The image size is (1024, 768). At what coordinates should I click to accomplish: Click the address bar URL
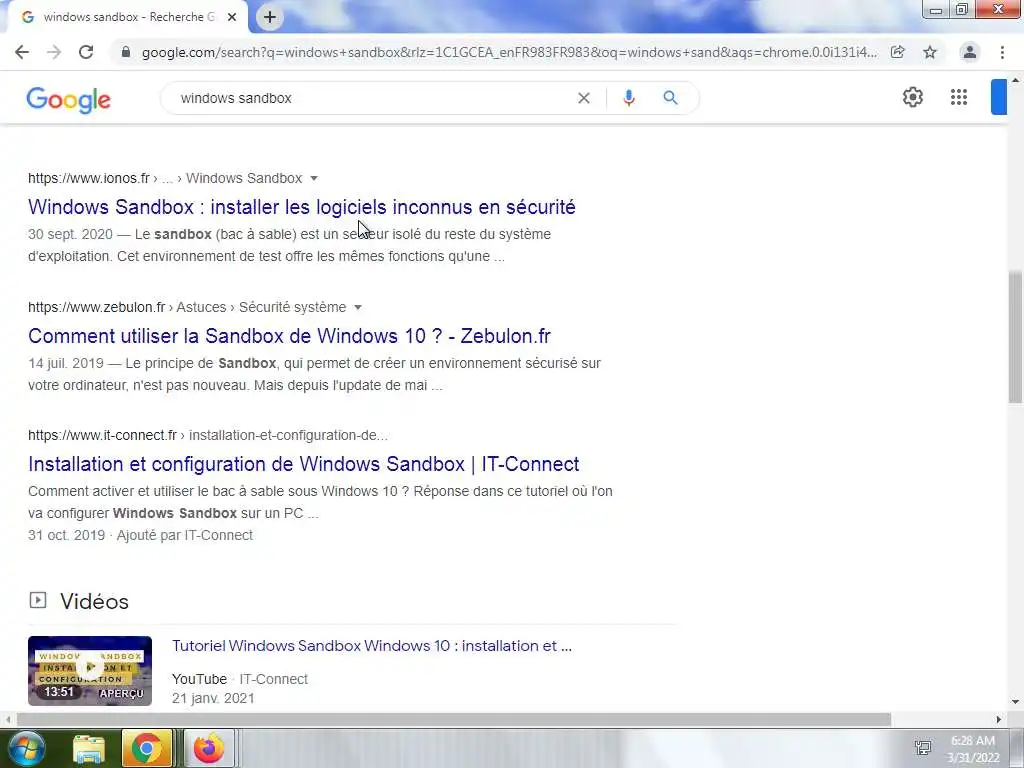click(509, 52)
